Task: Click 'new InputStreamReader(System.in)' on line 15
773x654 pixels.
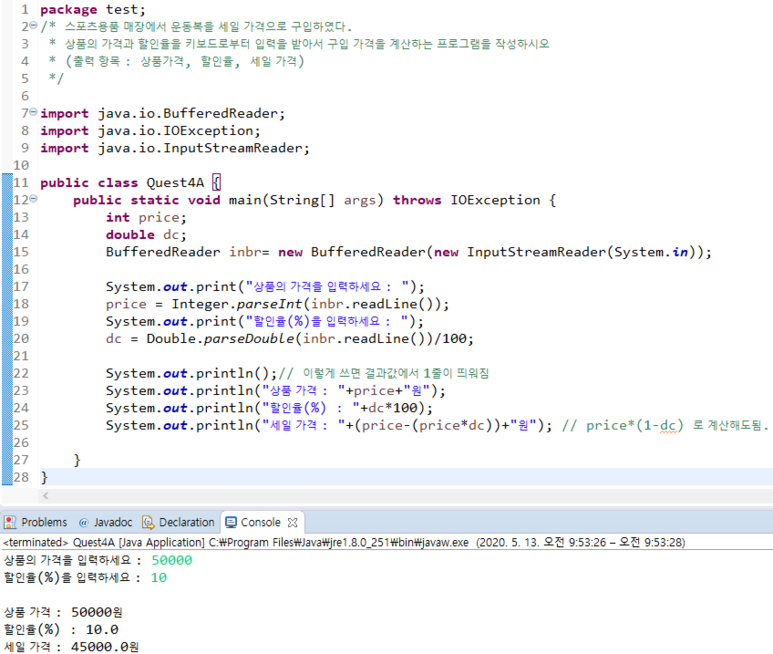Action: click(567, 252)
